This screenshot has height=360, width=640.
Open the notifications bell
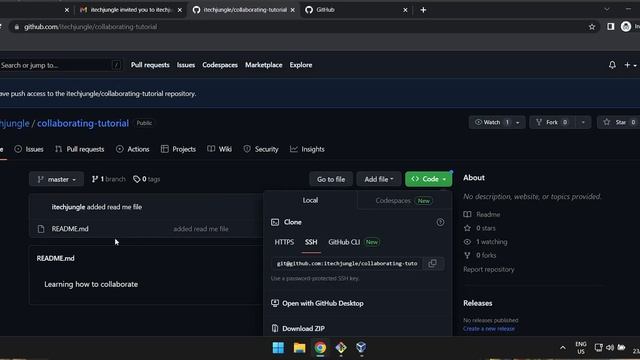612,65
